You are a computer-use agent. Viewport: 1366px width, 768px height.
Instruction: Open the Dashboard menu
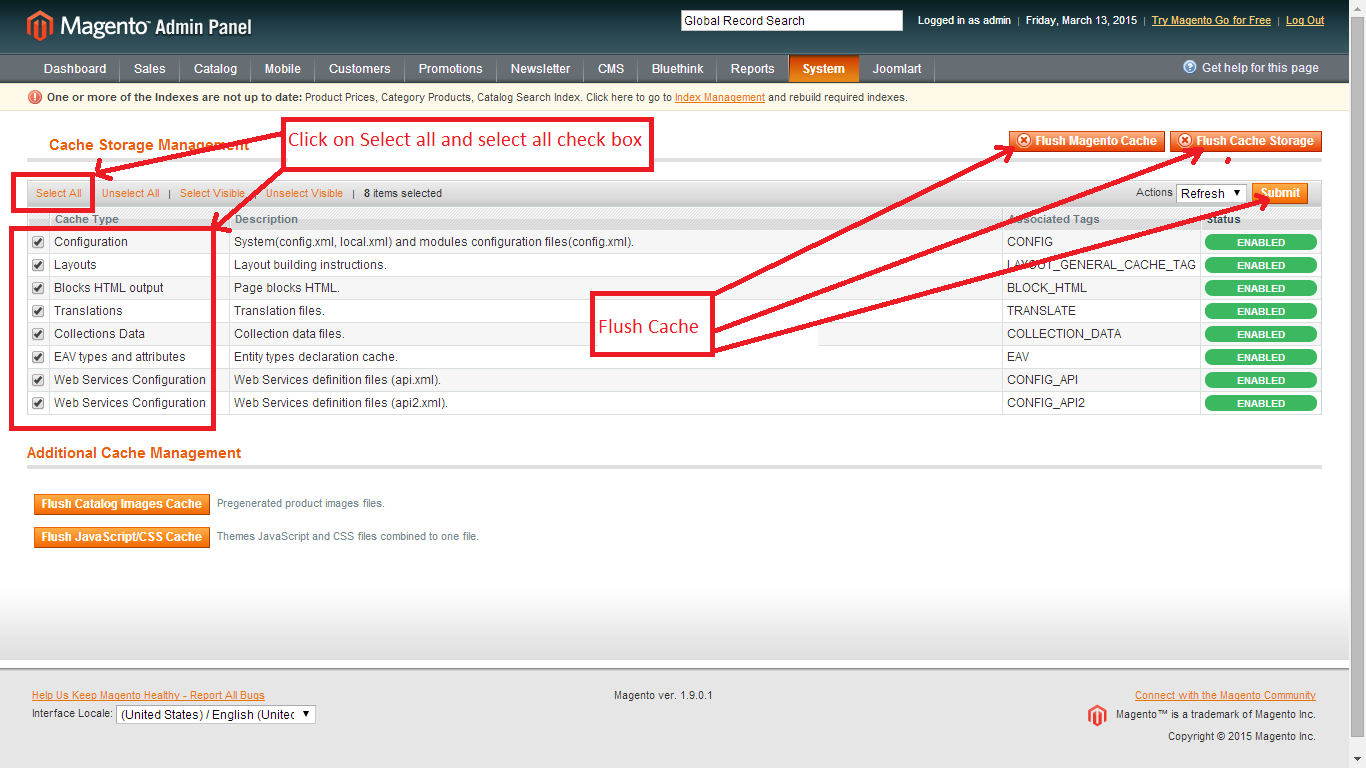(75, 69)
